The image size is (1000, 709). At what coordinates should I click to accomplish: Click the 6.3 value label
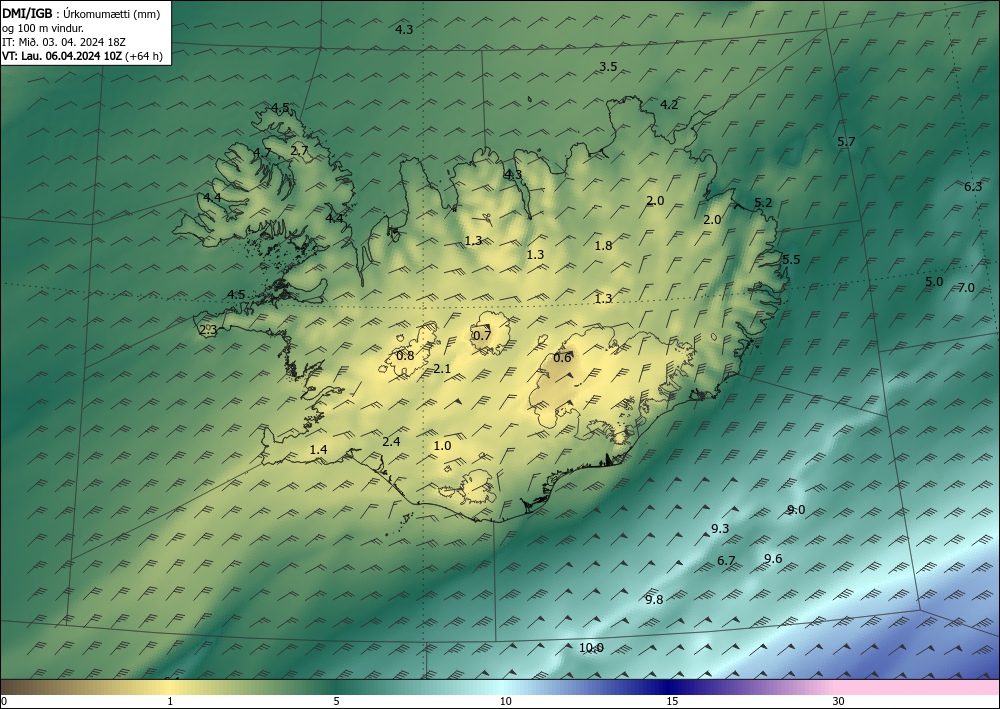point(973,186)
